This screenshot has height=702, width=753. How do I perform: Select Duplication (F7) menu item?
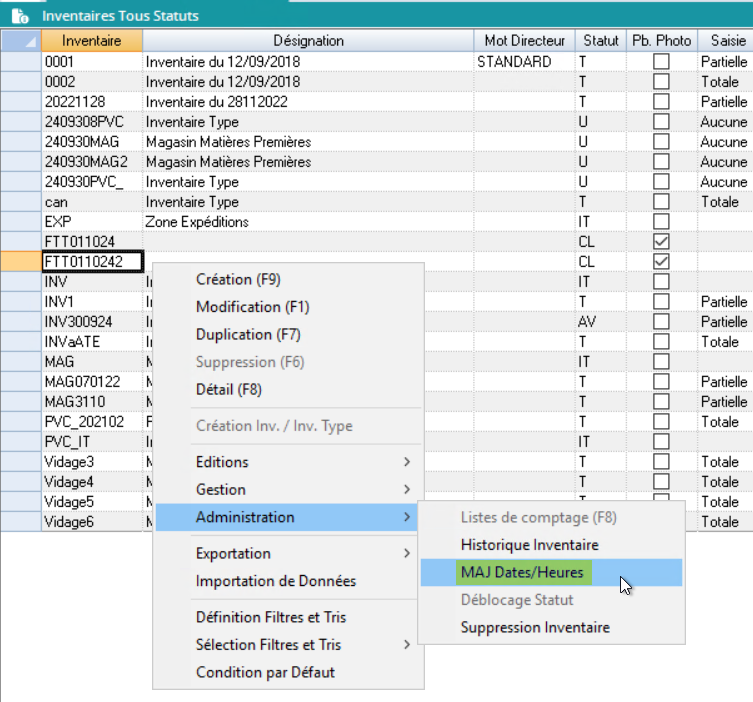247,334
